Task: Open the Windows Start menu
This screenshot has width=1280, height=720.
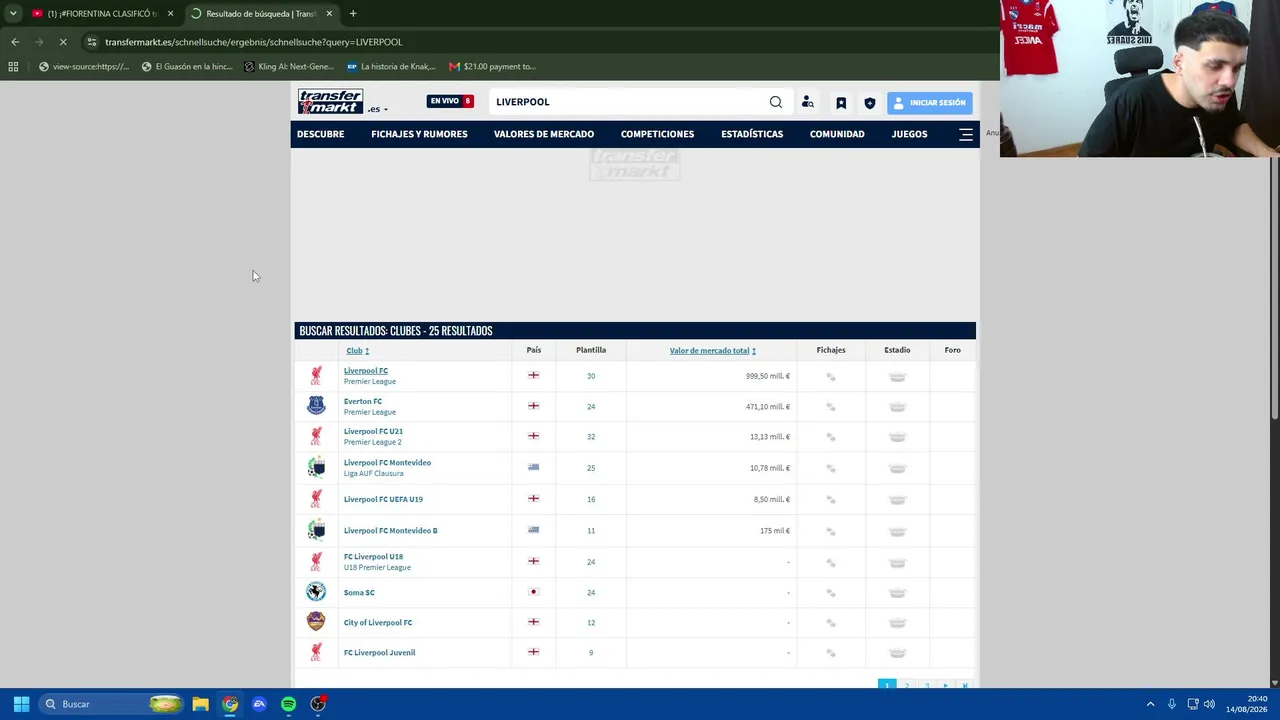Action: pyautogui.click(x=21, y=704)
